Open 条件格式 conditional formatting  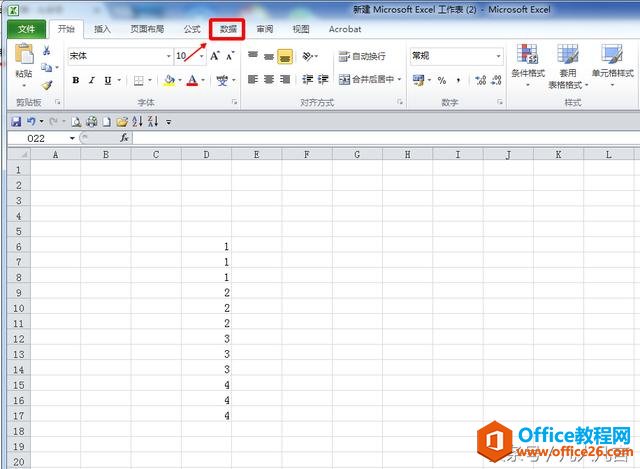[528, 65]
